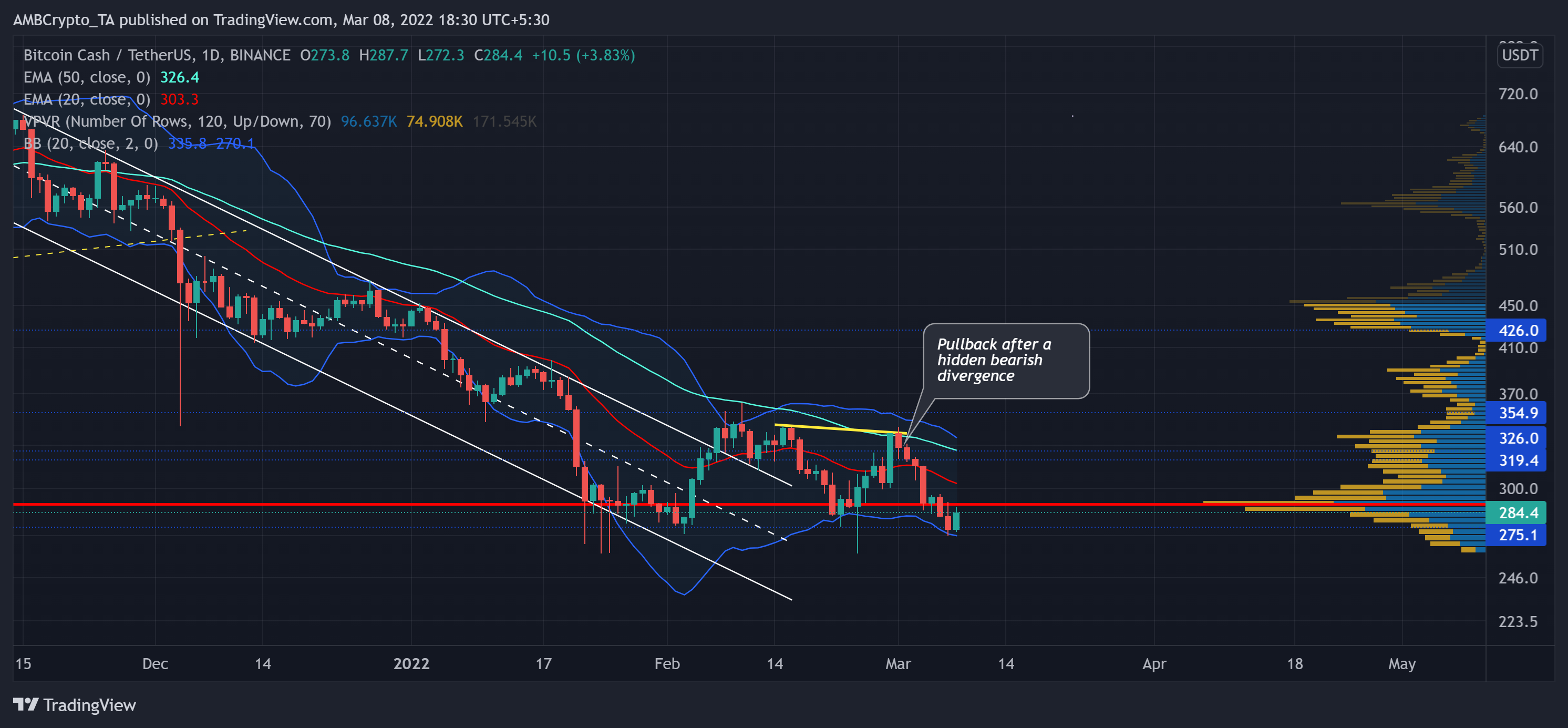The width and height of the screenshot is (1568, 728).
Task: Click the 246.0 price axis value
Action: [x=1518, y=578]
